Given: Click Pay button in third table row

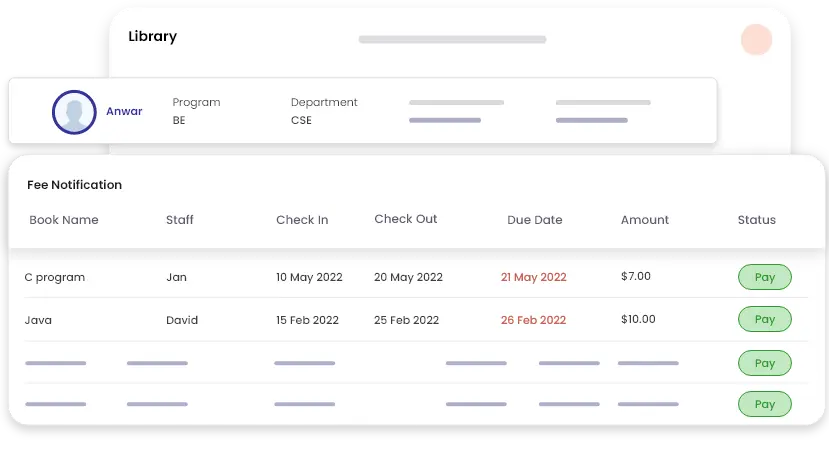Looking at the screenshot, I should pos(764,363).
